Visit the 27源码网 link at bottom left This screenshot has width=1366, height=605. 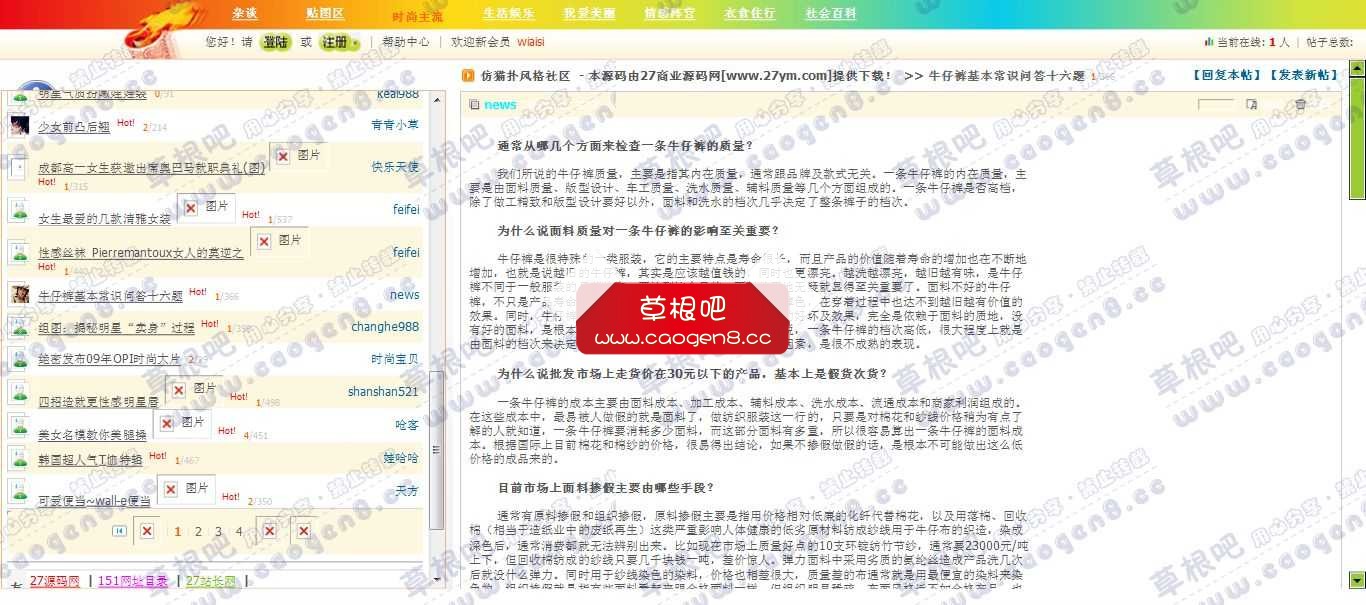(53, 580)
